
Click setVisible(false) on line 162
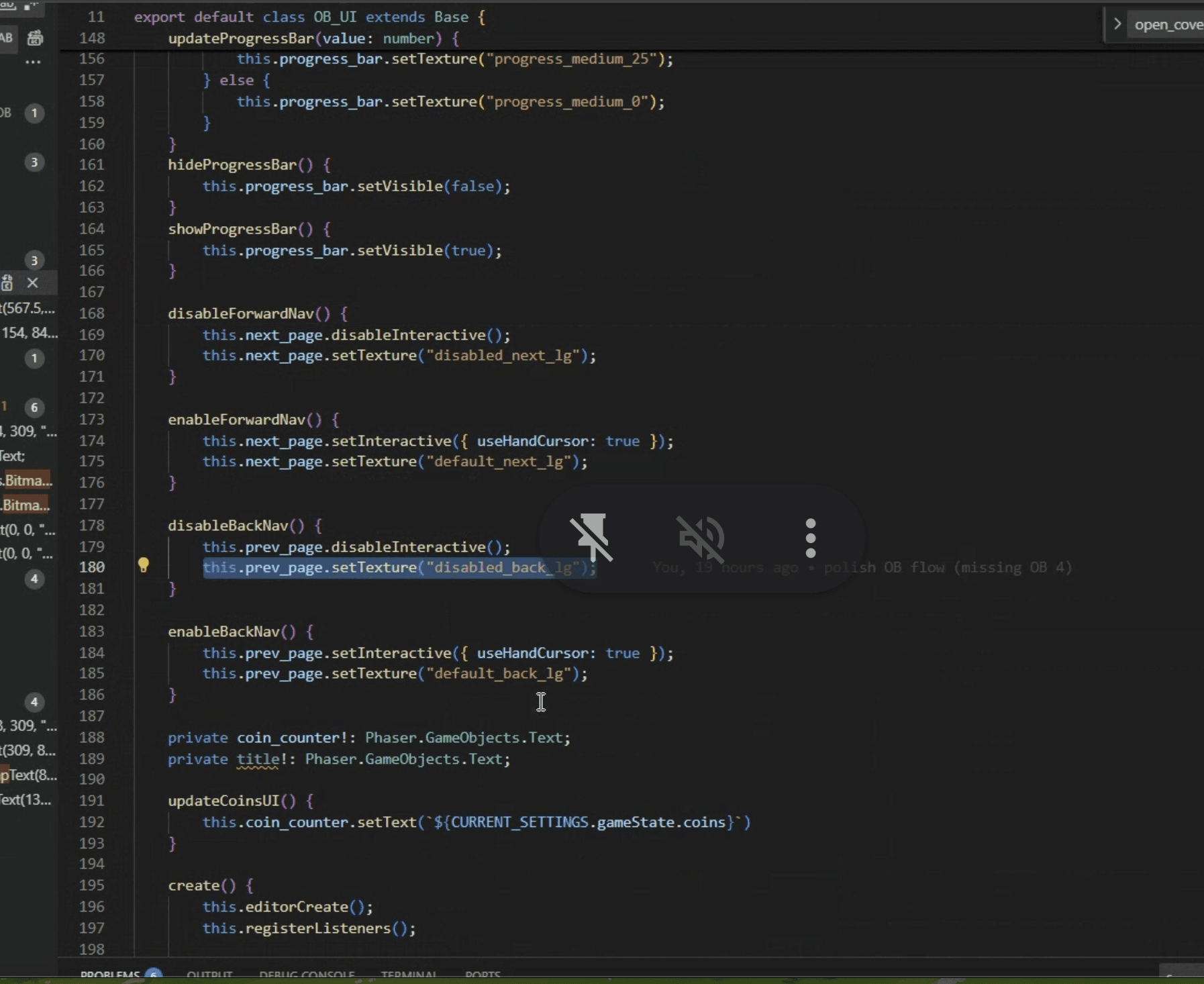point(430,186)
